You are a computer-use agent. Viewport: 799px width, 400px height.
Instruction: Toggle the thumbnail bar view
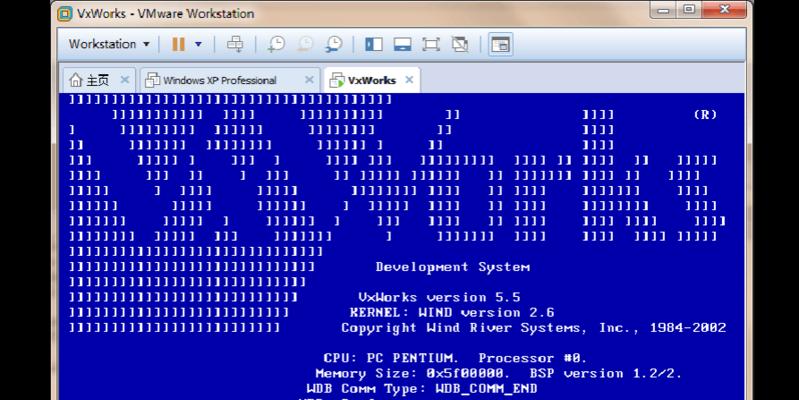(402, 44)
